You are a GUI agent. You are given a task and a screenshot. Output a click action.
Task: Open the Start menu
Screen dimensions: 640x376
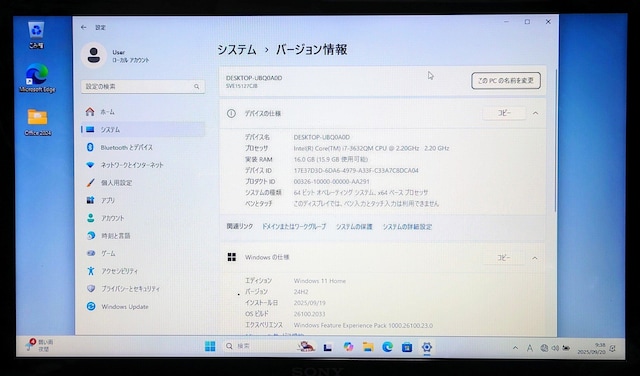[210, 347]
